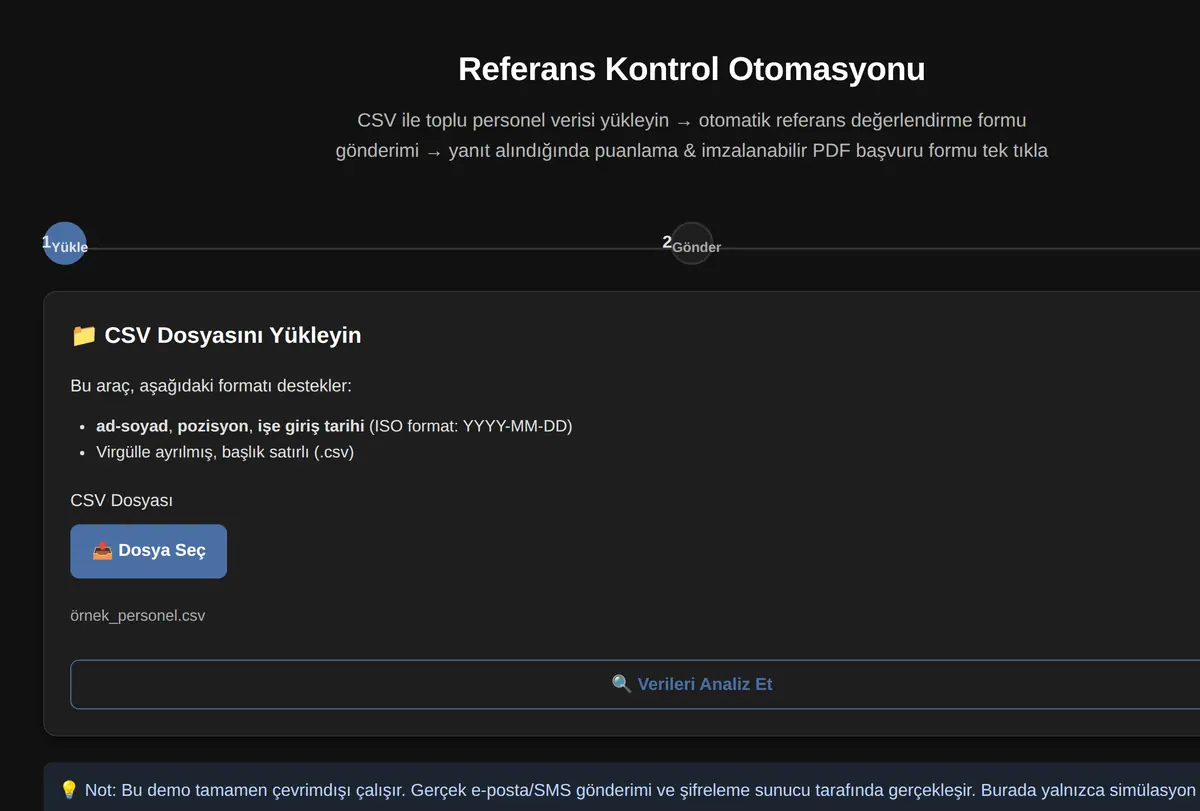Click the Verileri Analiz Et button

click(691, 684)
